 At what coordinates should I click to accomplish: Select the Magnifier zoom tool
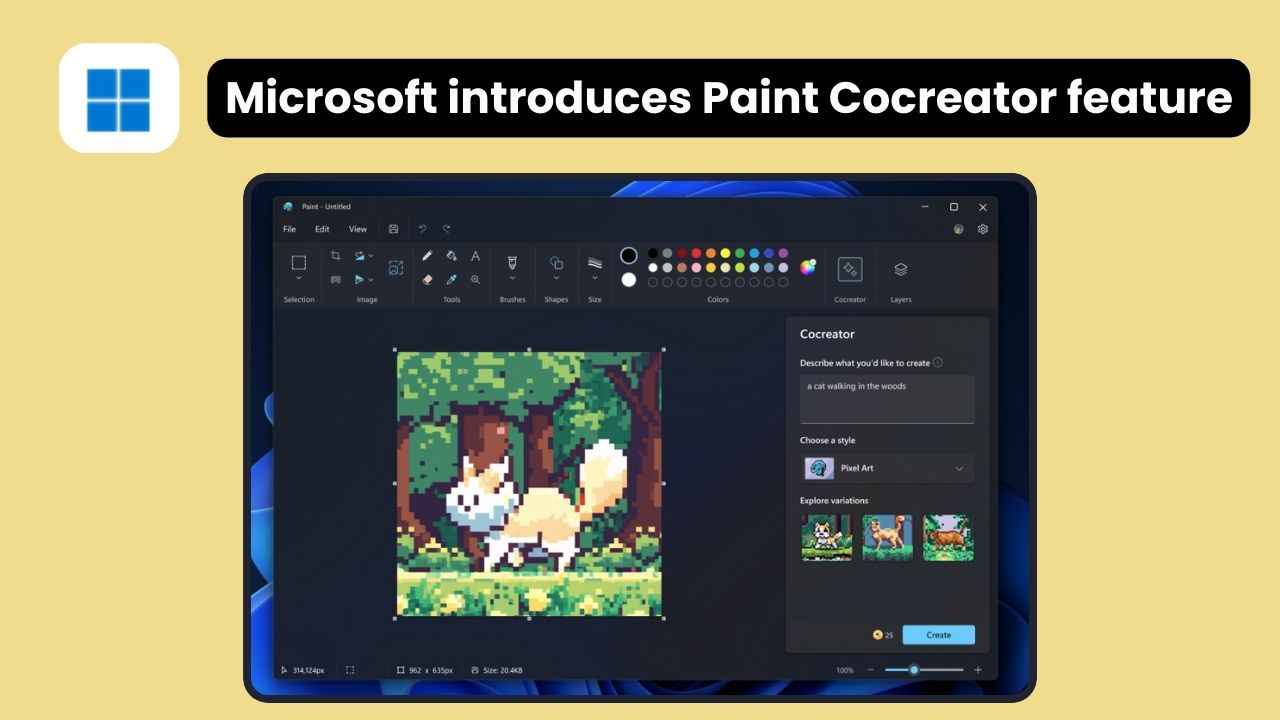475,280
